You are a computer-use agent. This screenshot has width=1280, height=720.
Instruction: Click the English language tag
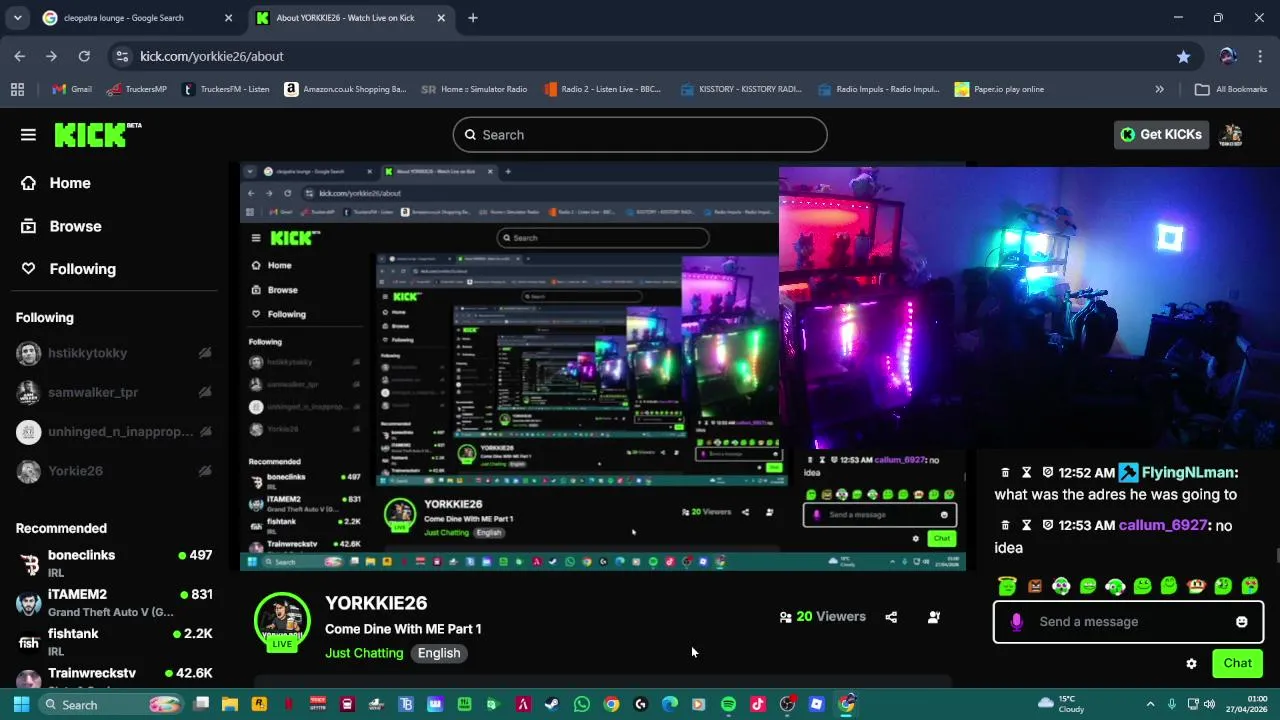pyautogui.click(x=439, y=653)
